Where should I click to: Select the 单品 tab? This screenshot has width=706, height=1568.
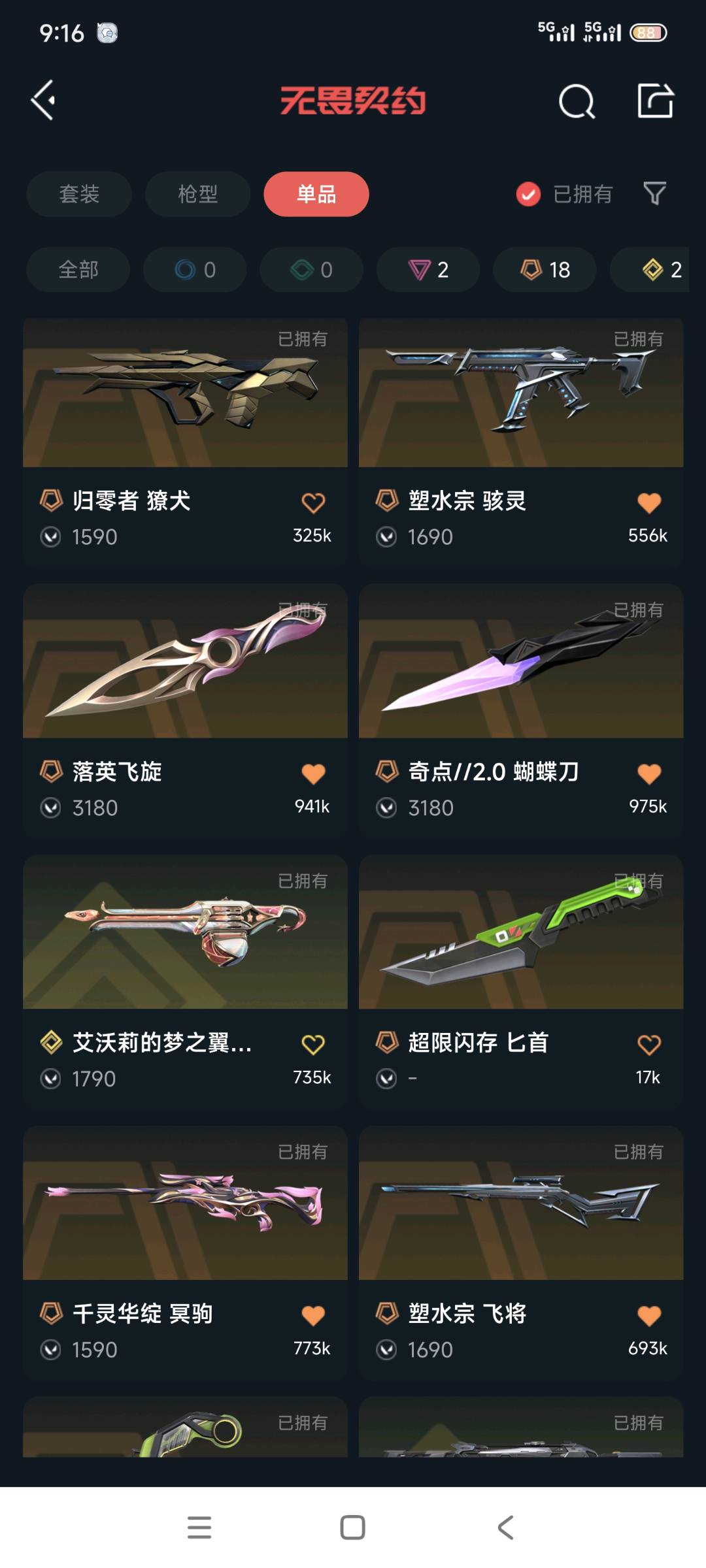[316, 194]
